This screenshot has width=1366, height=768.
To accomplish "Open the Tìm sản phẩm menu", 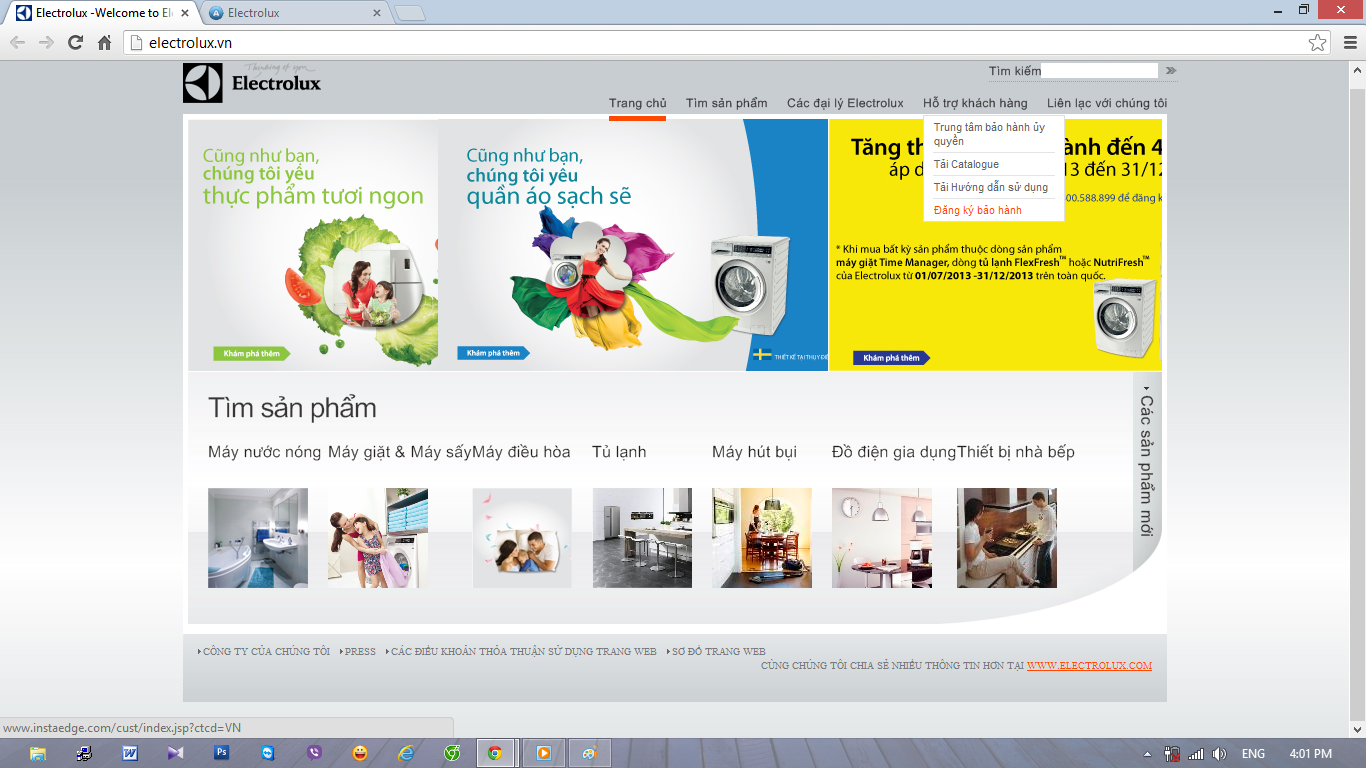I will (x=727, y=103).
